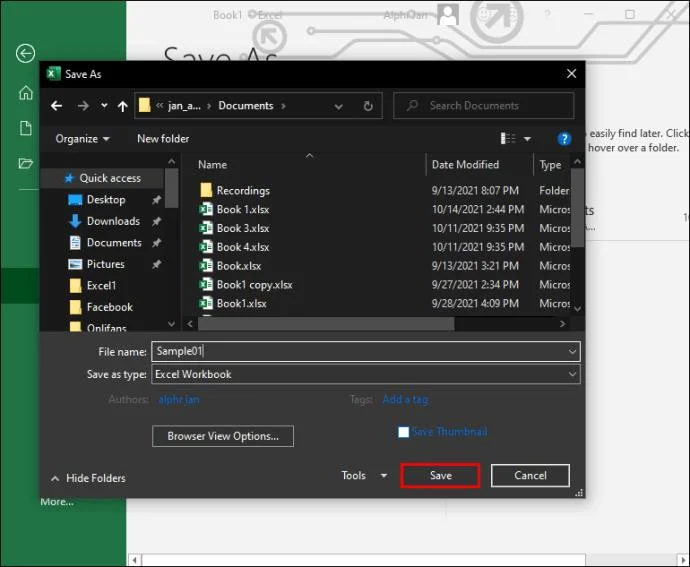This screenshot has height=567, width=690.
Task: Open Browser View Options
Action: click(x=223, y=436)
